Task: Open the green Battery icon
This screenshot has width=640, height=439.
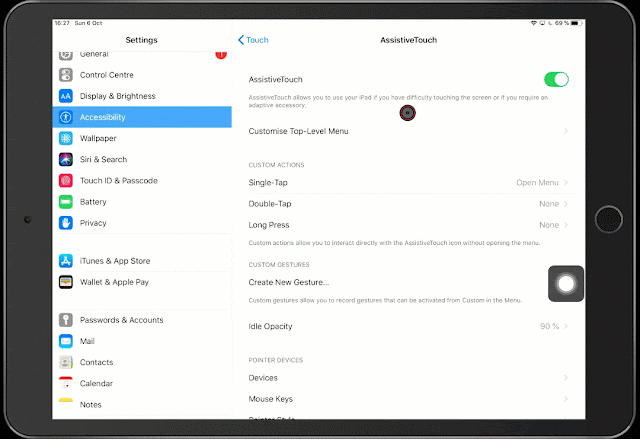Action: (x=66, y=202)
